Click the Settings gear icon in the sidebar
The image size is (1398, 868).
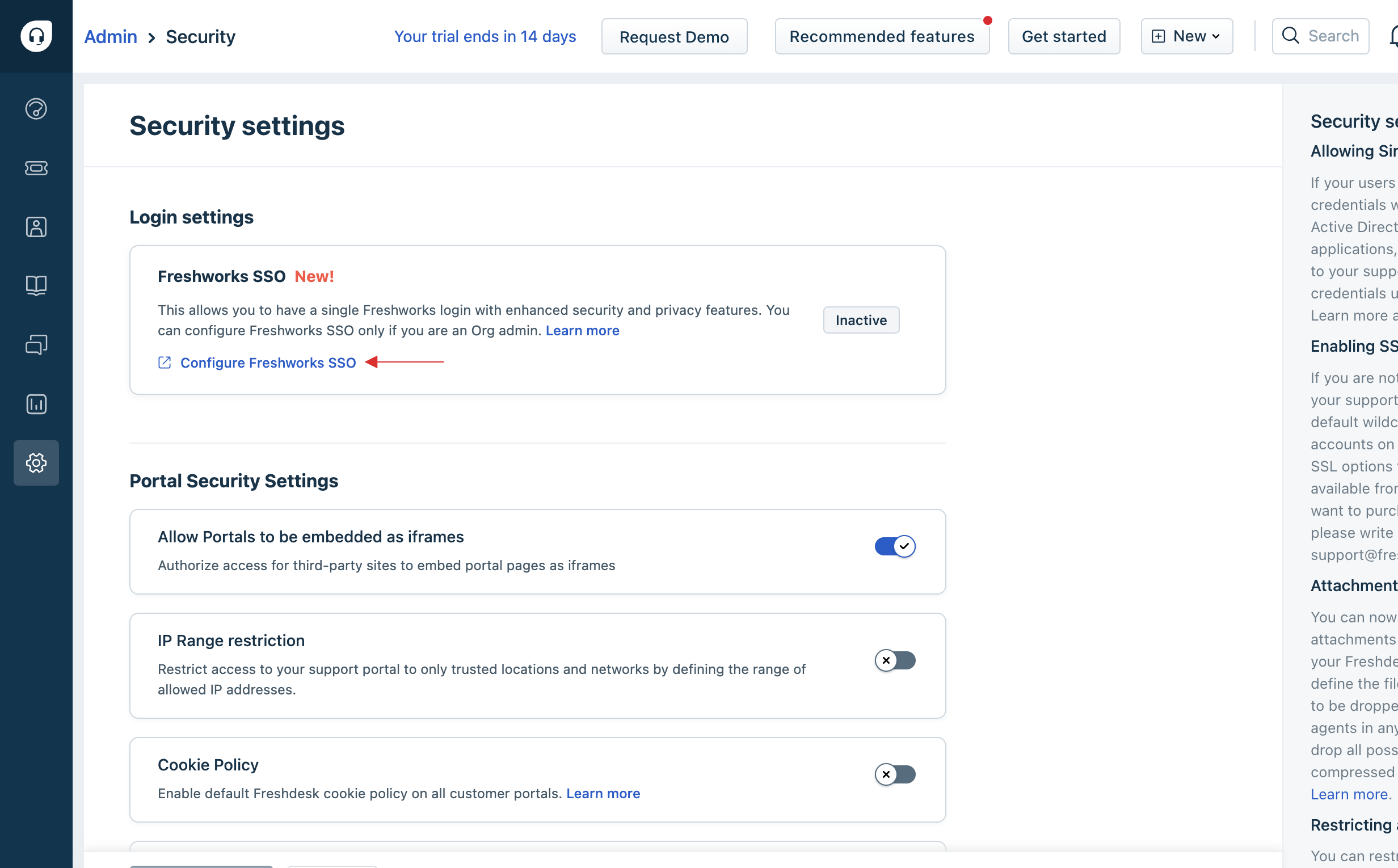[36, 463]
